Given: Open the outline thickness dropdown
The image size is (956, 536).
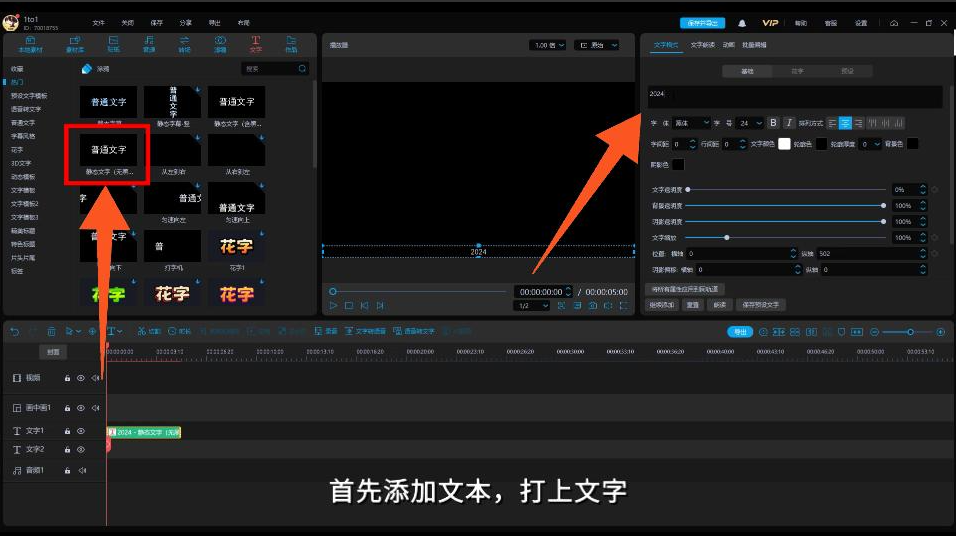Looking at the screenshot, I should (870, 145).
